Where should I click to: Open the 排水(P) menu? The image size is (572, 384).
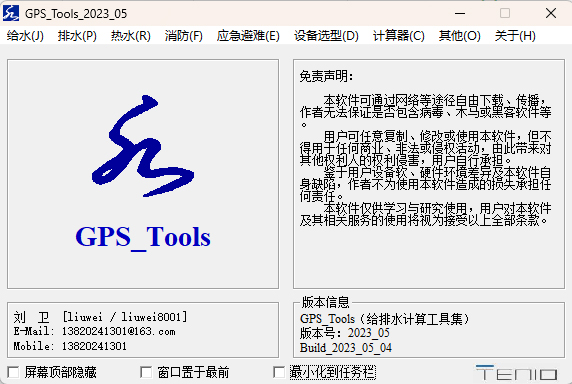pyautogui.click(x=77, y=36)
